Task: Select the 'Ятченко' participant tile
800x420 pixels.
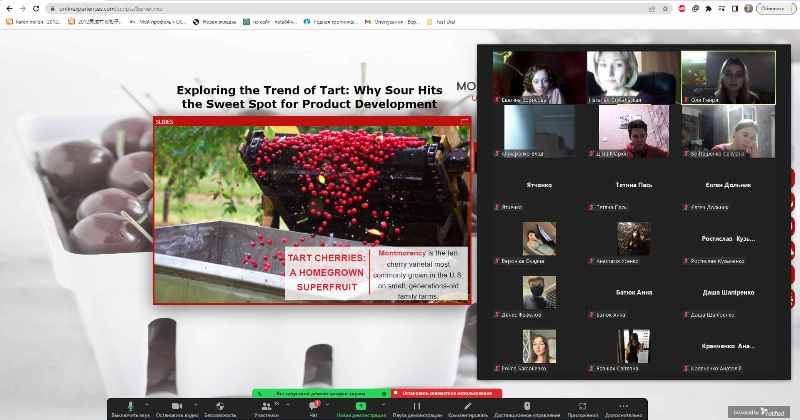Action: pyautogui.click(x=539, y=185)
